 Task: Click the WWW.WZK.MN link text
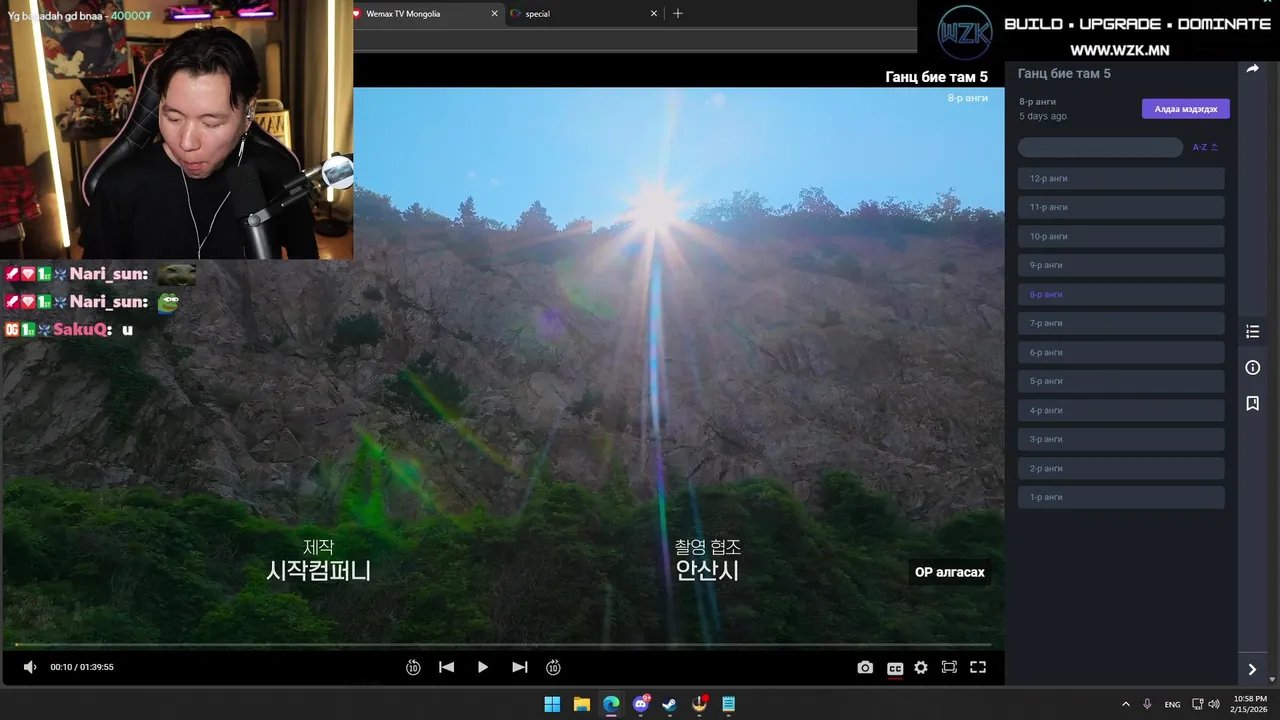1119,50
